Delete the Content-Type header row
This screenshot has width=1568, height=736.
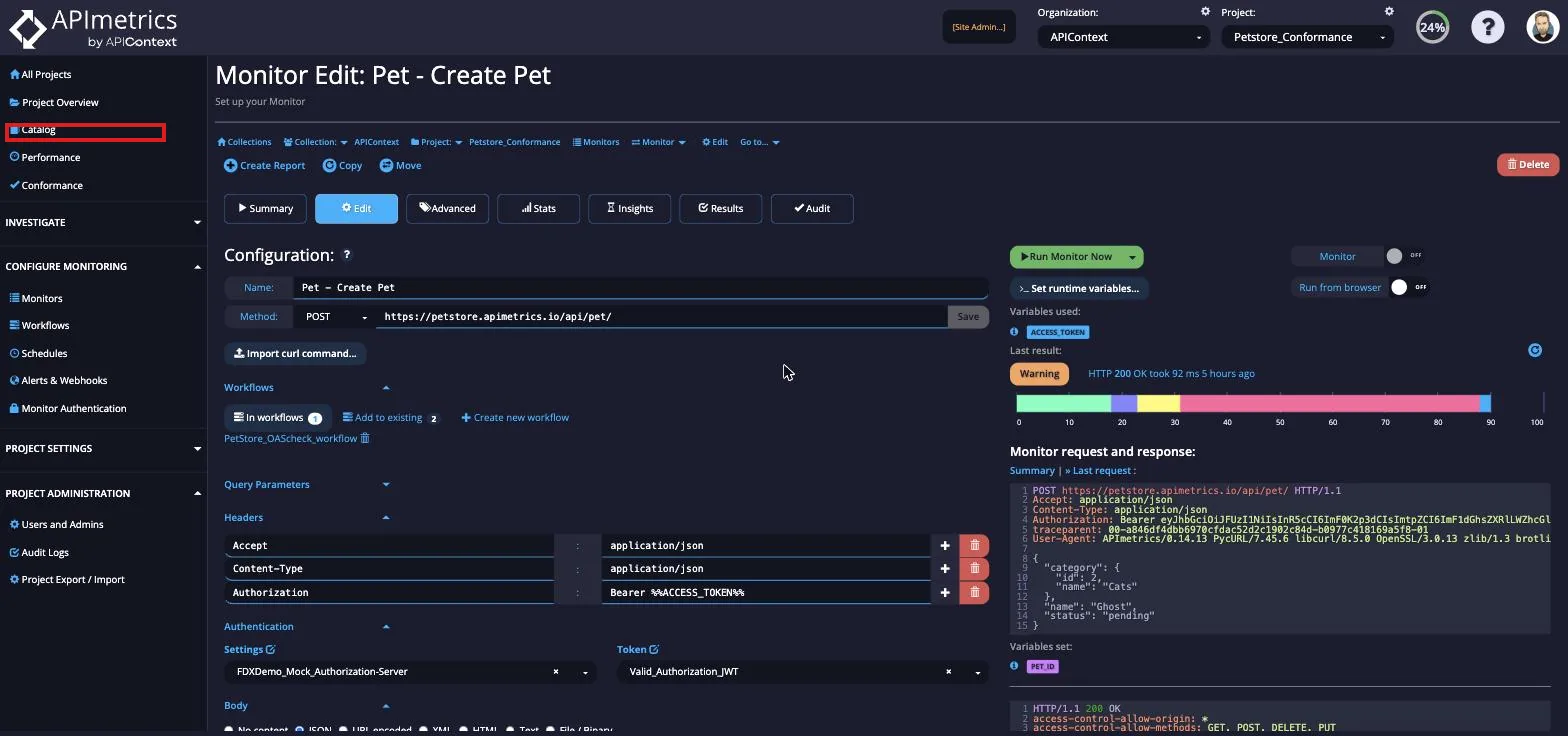pyautogui.click(x=975, y=568)
